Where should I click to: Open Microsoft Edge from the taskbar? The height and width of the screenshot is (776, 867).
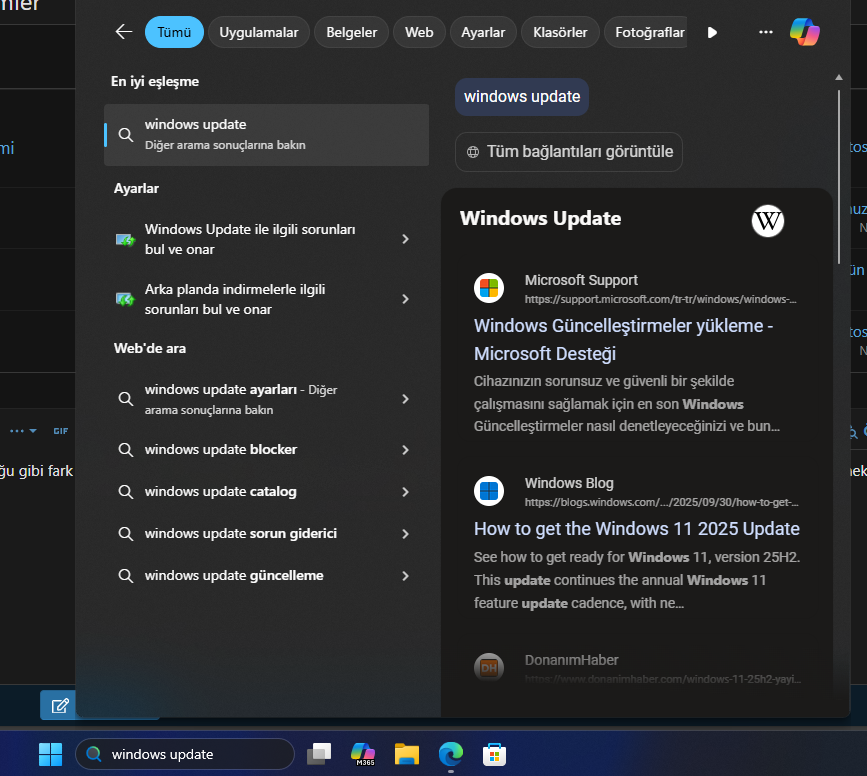[x=451, y=754]
